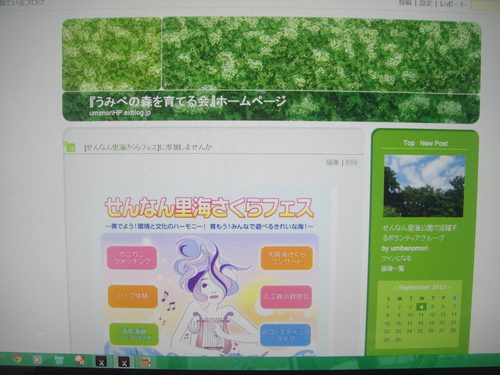This screenshot has height=375, width=500.
Task: Click New Post in the sidebar
Action: point(434,143)
